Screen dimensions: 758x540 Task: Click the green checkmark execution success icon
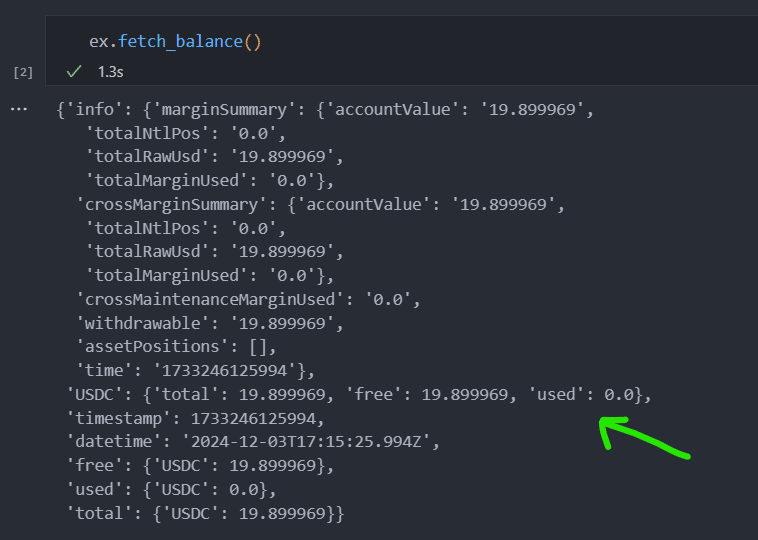coord(73,72)
